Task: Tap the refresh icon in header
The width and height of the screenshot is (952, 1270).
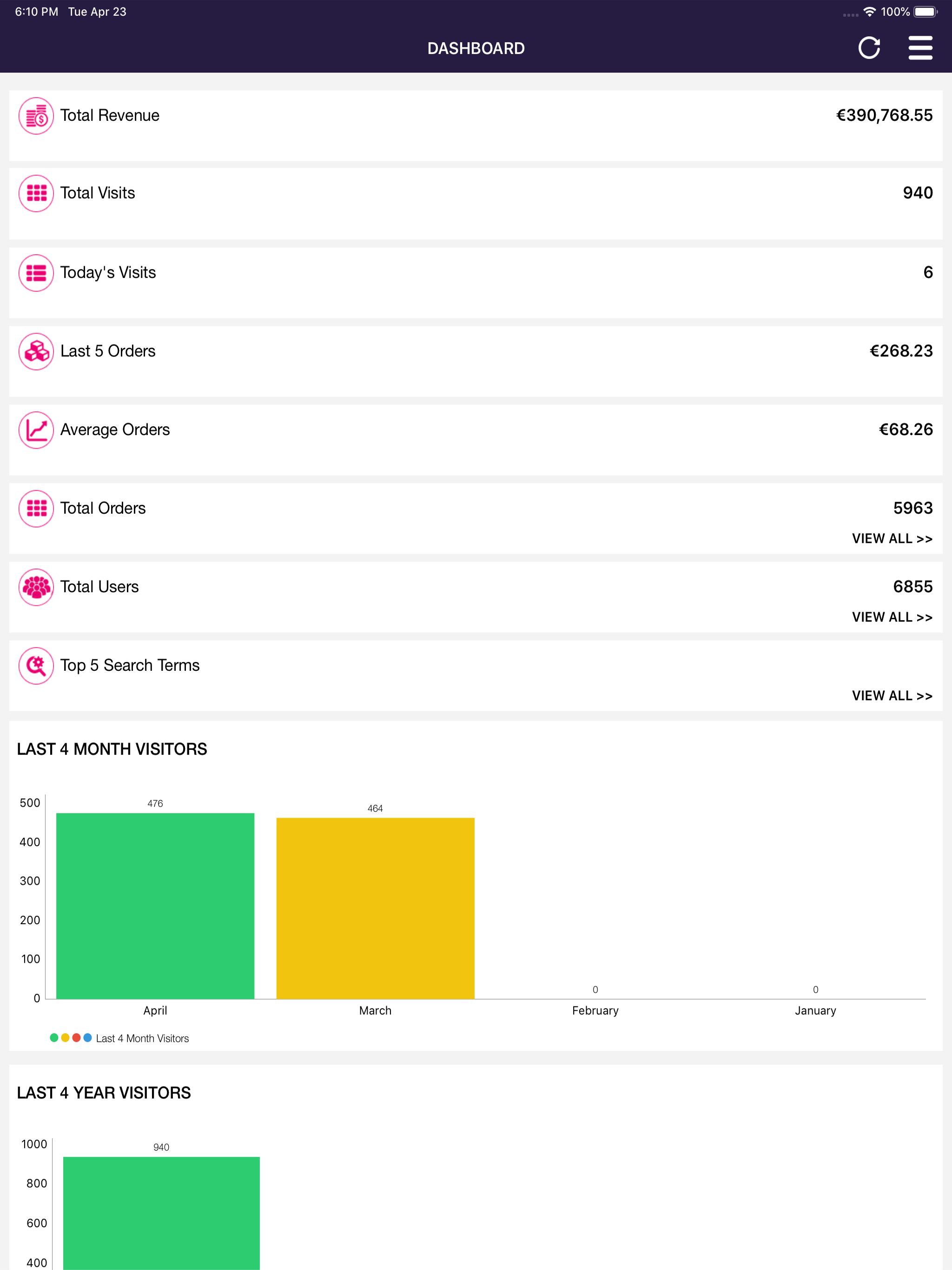Action: (869, 48)
